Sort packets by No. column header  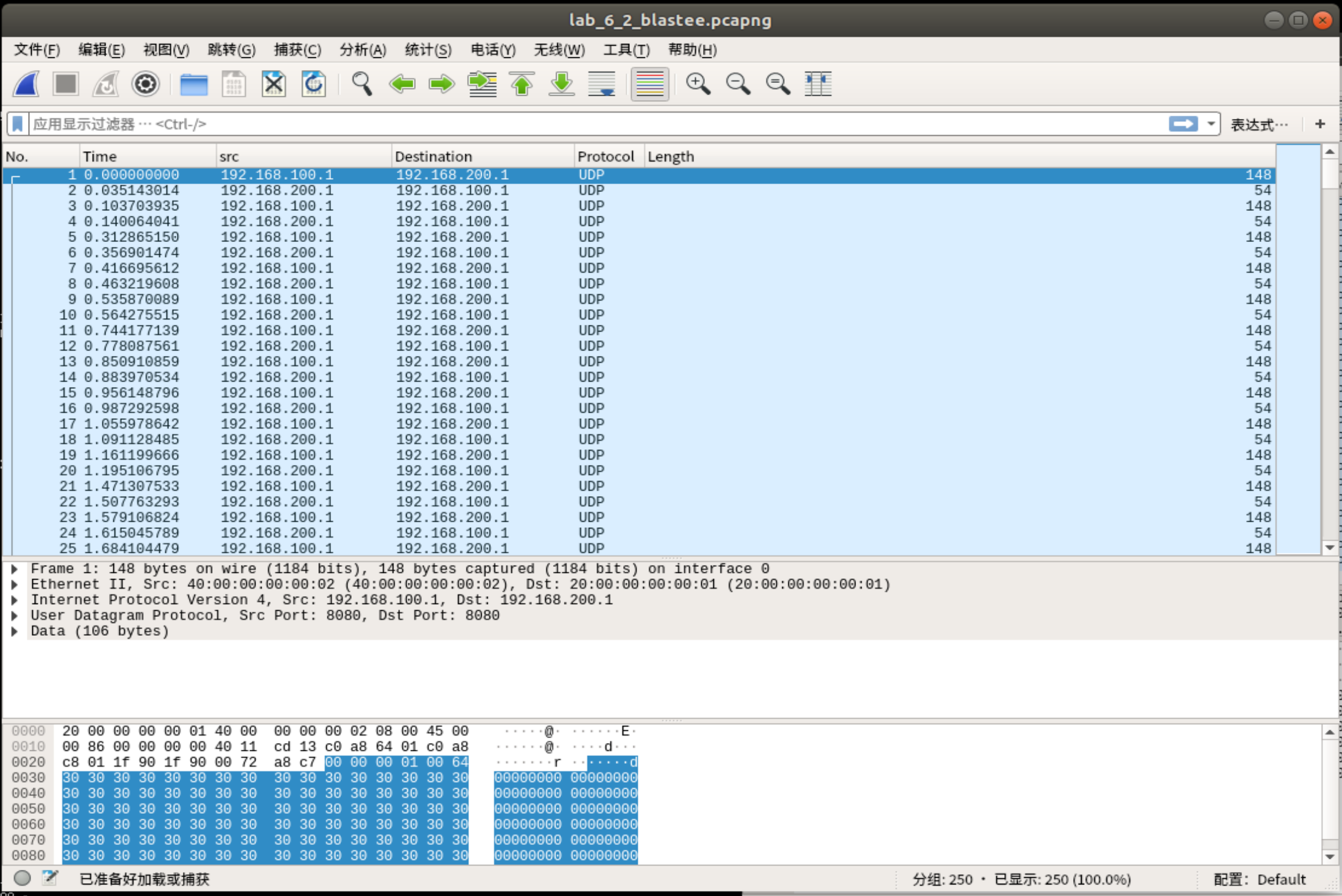click(41, 157)
